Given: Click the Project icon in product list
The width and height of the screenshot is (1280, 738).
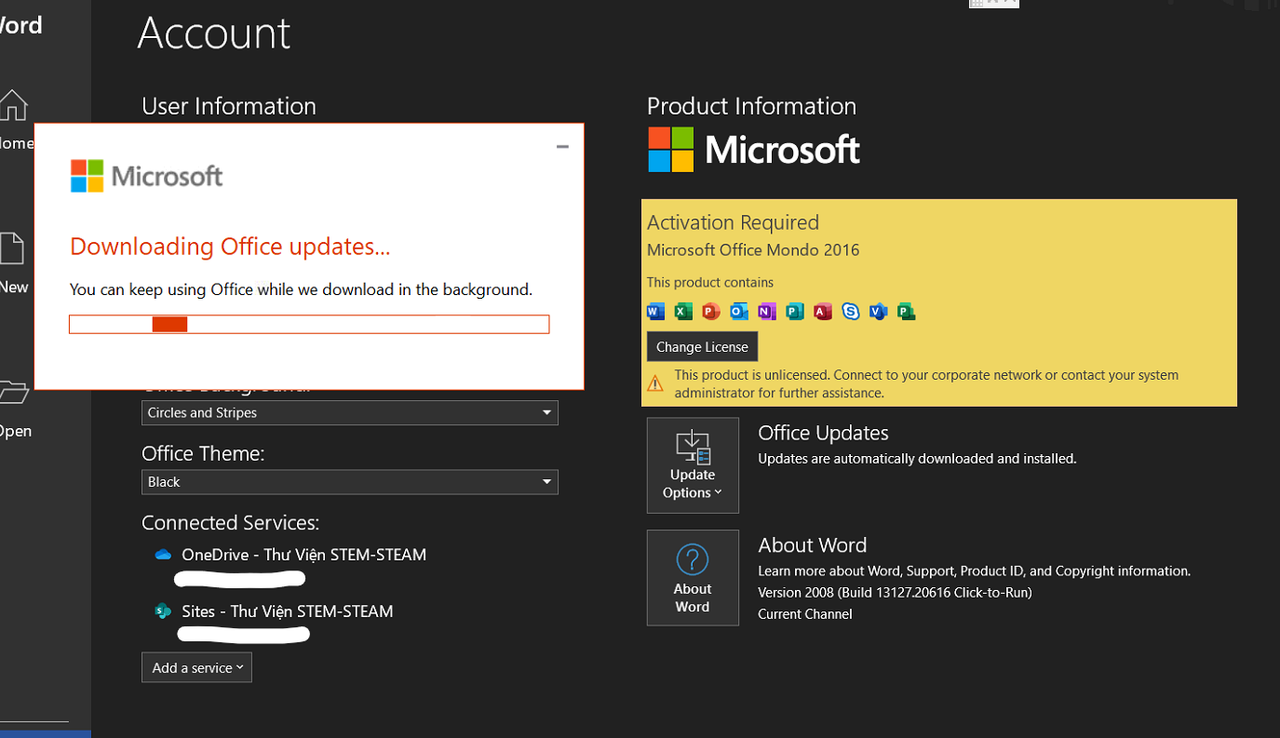Looking at the screenshot, I should pyautogui.click(x=906, y=311).
